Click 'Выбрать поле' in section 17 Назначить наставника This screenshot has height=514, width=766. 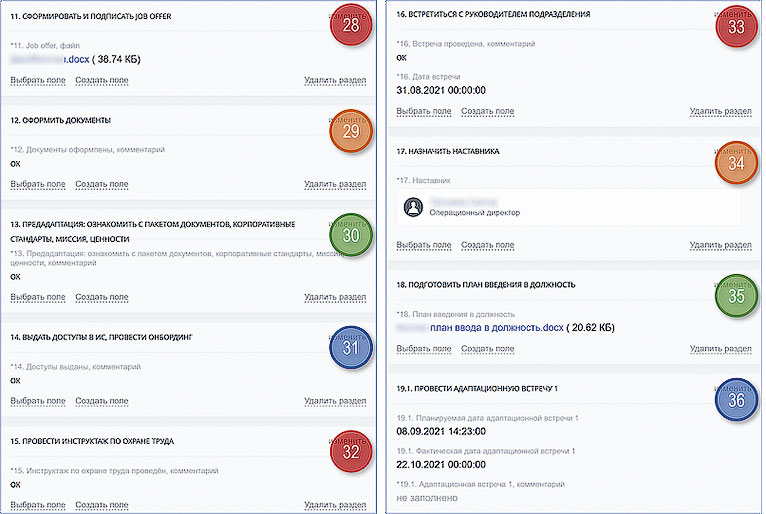pyautogui.click(x=424, y=245)
